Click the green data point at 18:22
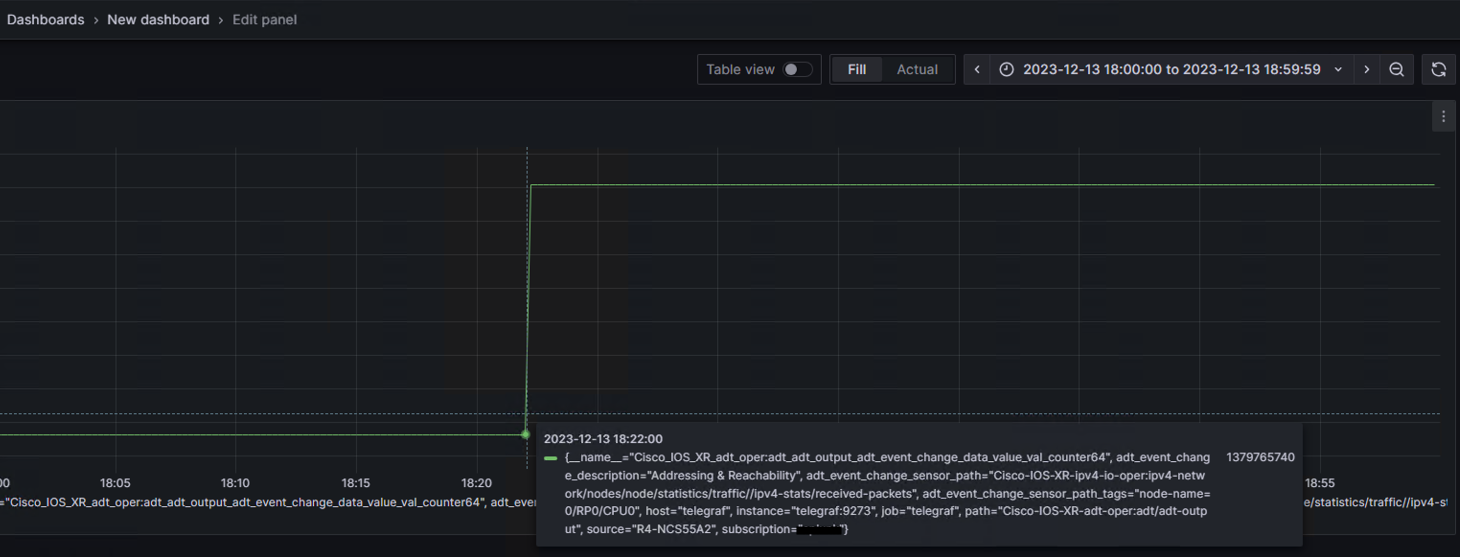Viewport: 1460px width, 557px height. (526, 434)
